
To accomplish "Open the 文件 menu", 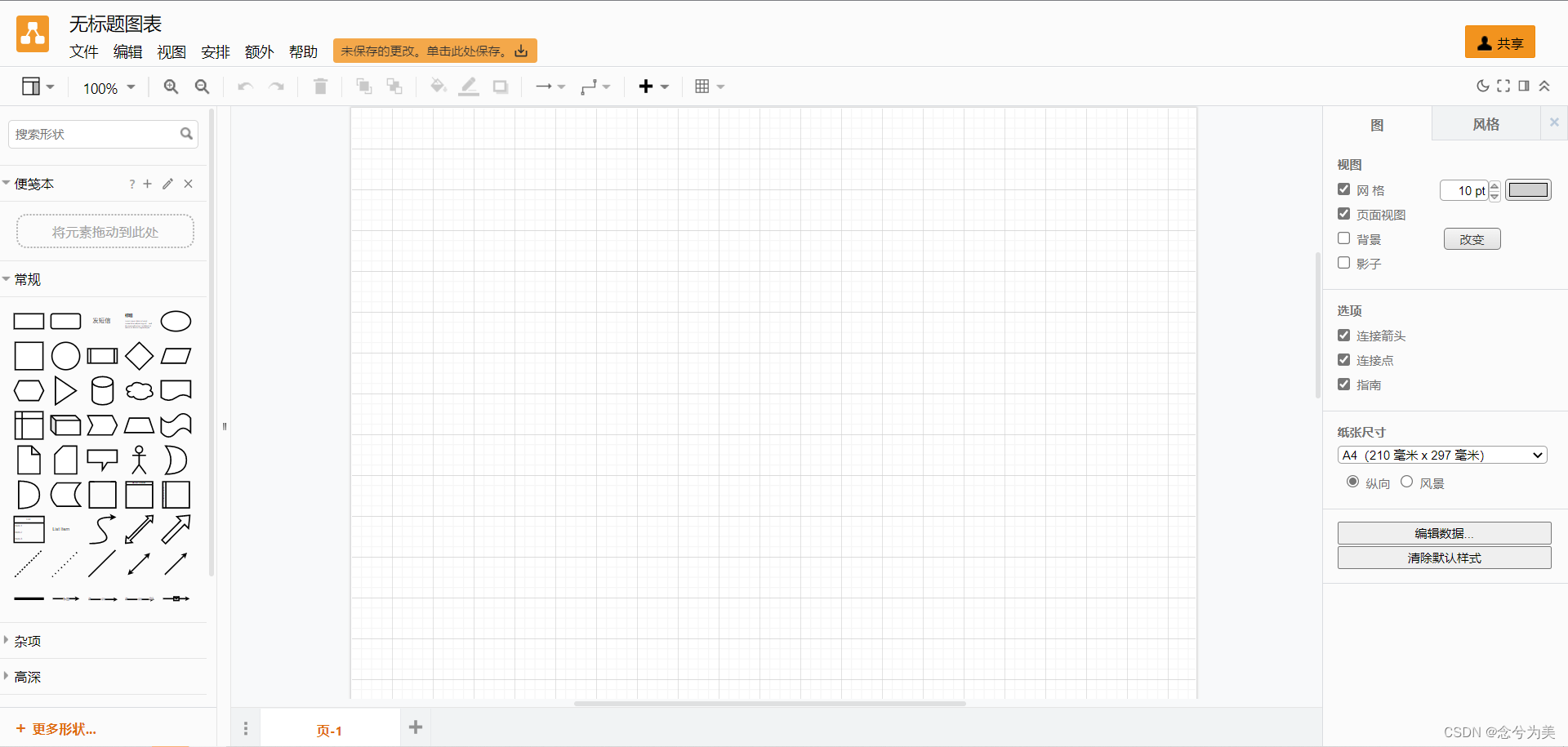I will 84,51.
